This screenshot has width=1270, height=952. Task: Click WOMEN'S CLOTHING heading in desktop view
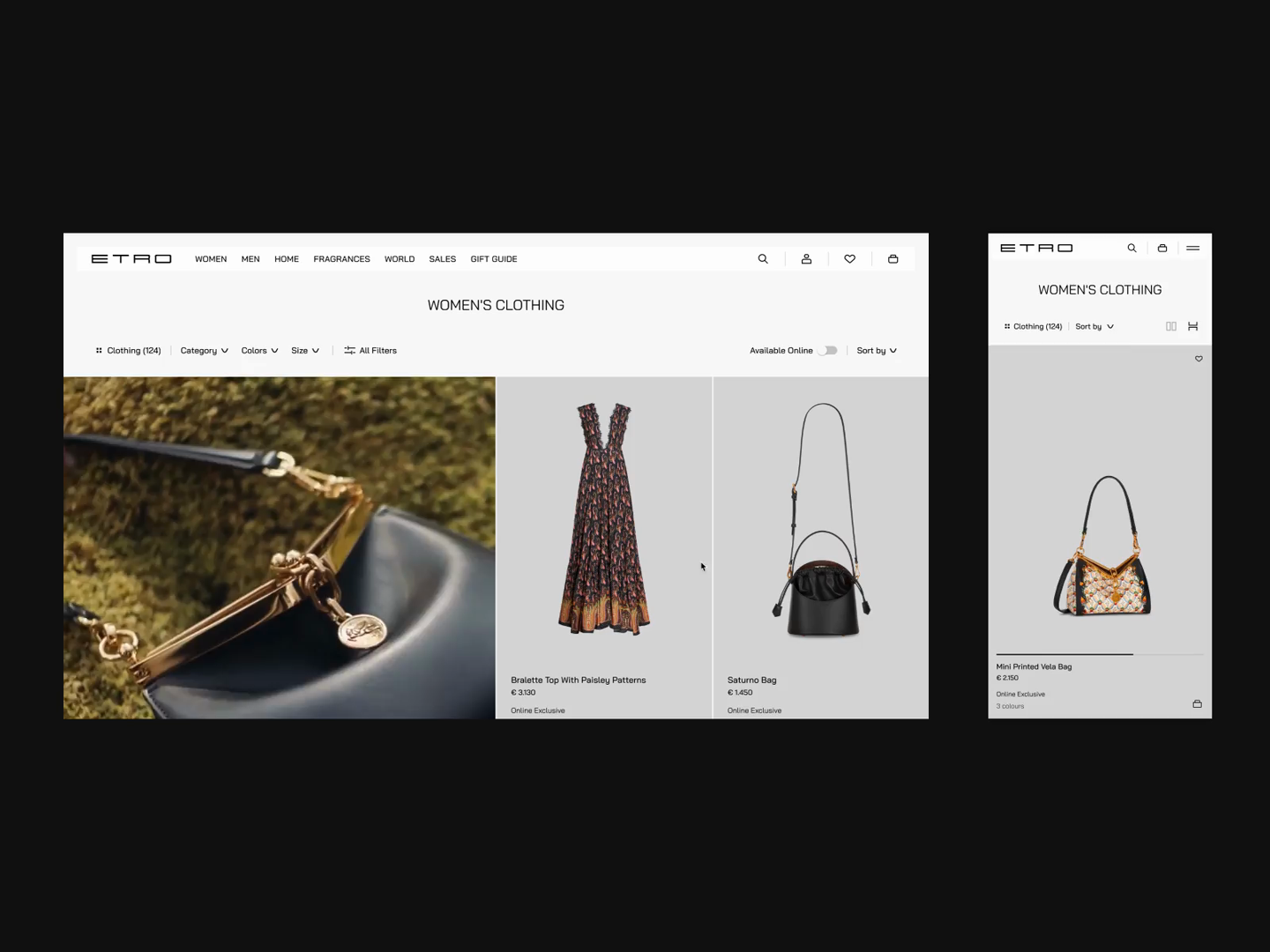tap(496, 305)
